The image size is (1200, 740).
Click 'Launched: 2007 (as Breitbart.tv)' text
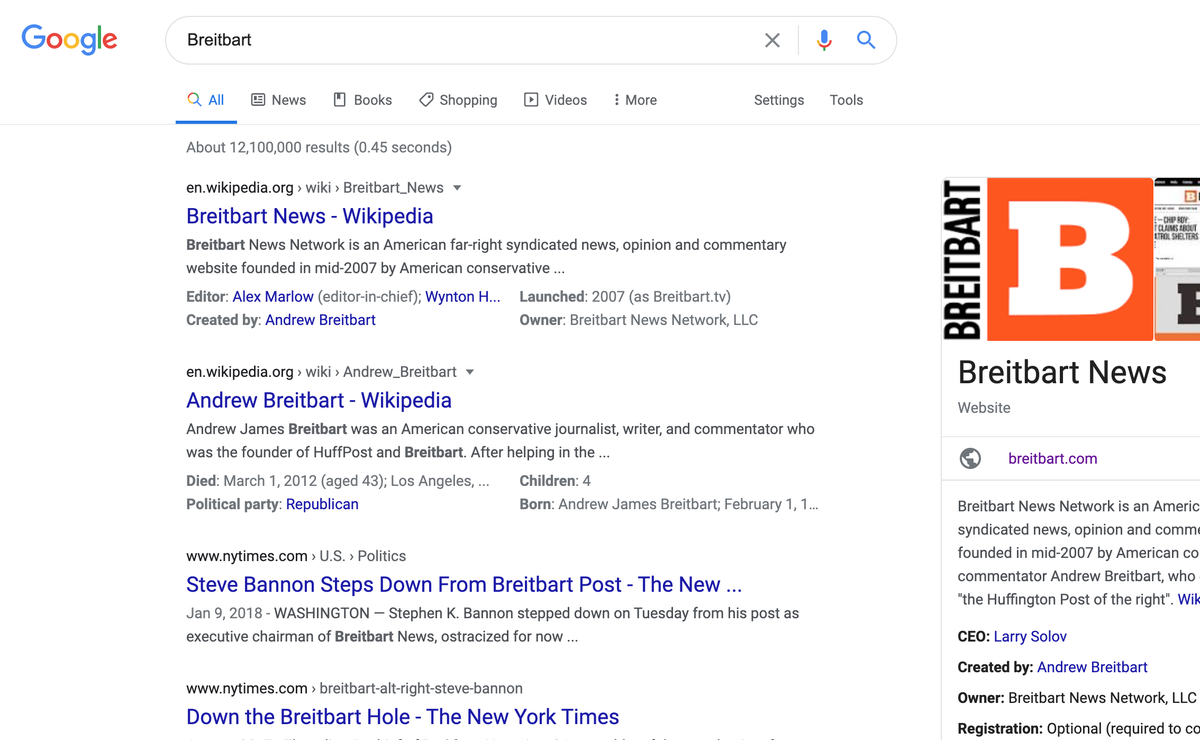pyautogui.click(x=625, y=297)
